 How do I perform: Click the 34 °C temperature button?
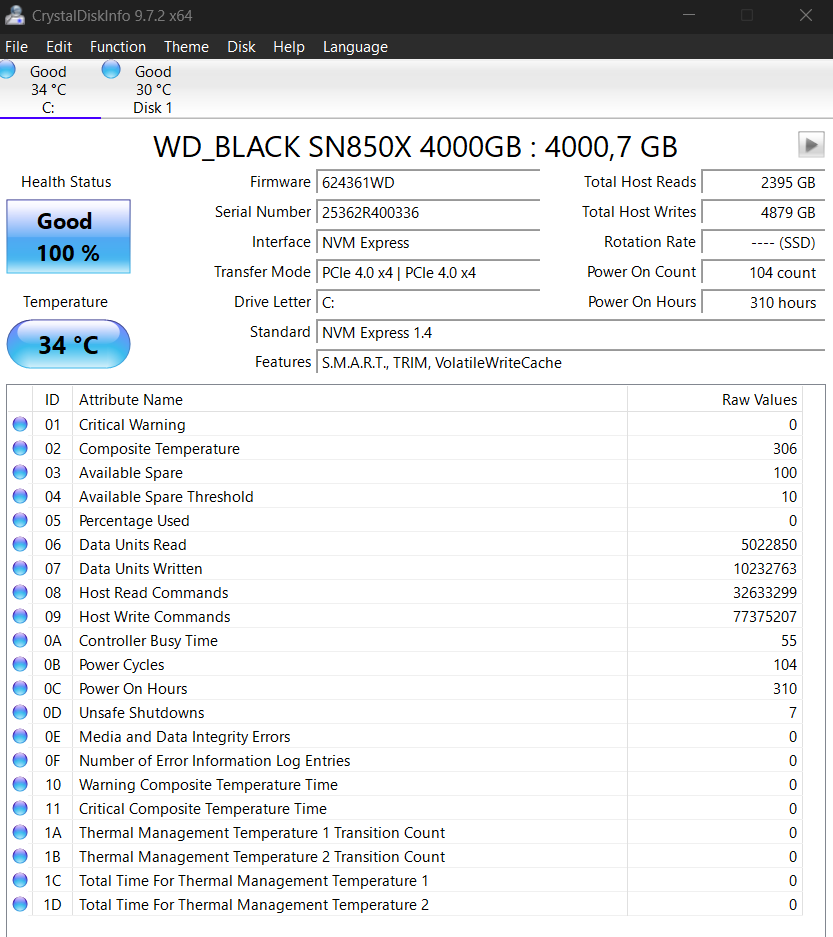pyautogui.click(x=69, y=344)
